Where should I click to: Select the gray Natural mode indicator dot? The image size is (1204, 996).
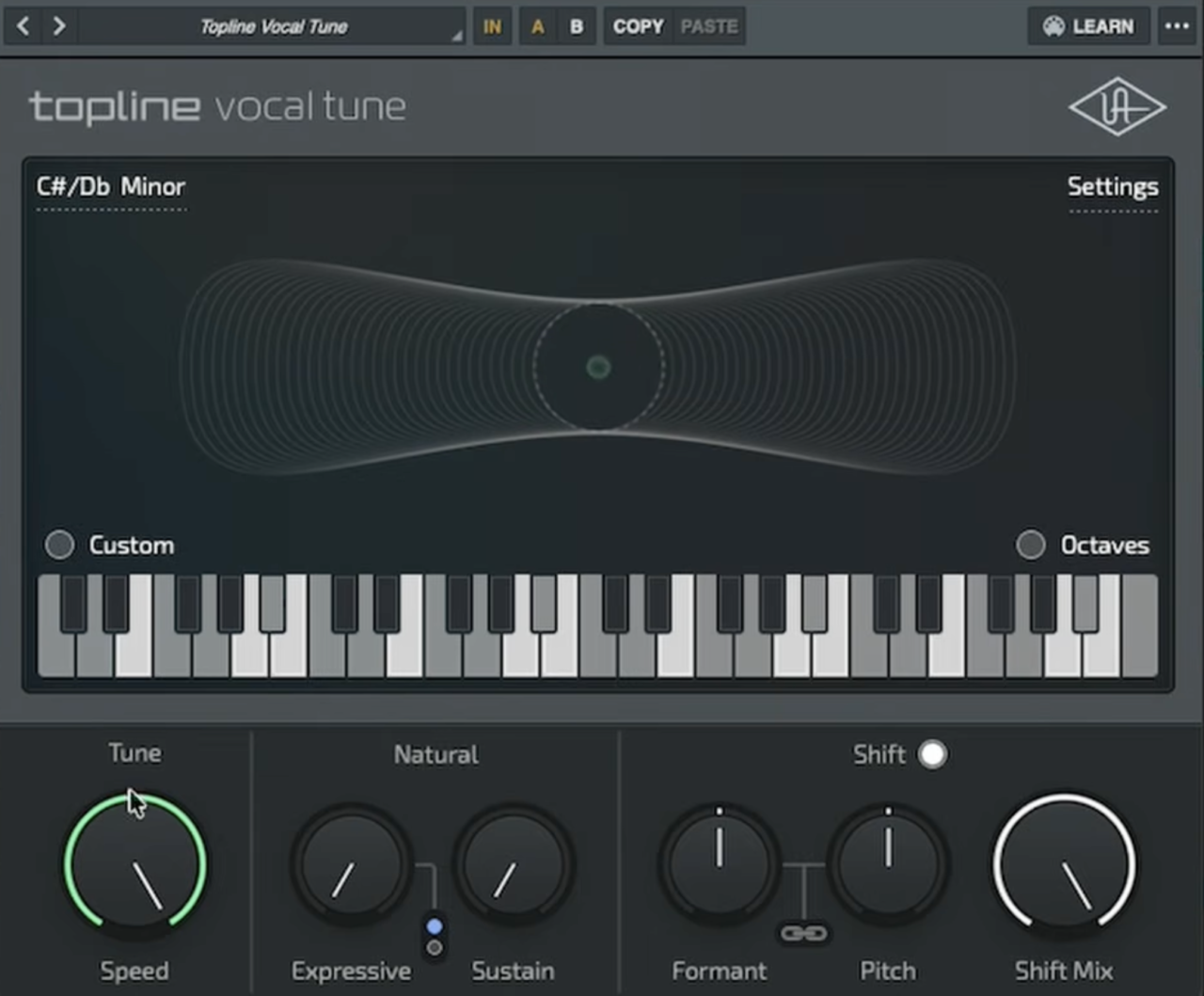point(435,948)
